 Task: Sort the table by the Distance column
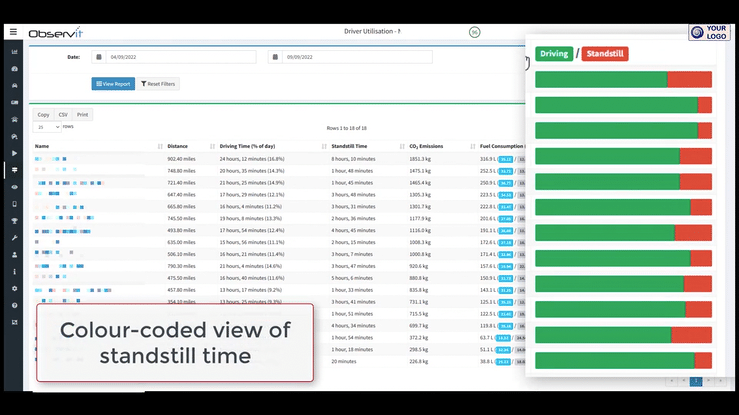[190, 146]
